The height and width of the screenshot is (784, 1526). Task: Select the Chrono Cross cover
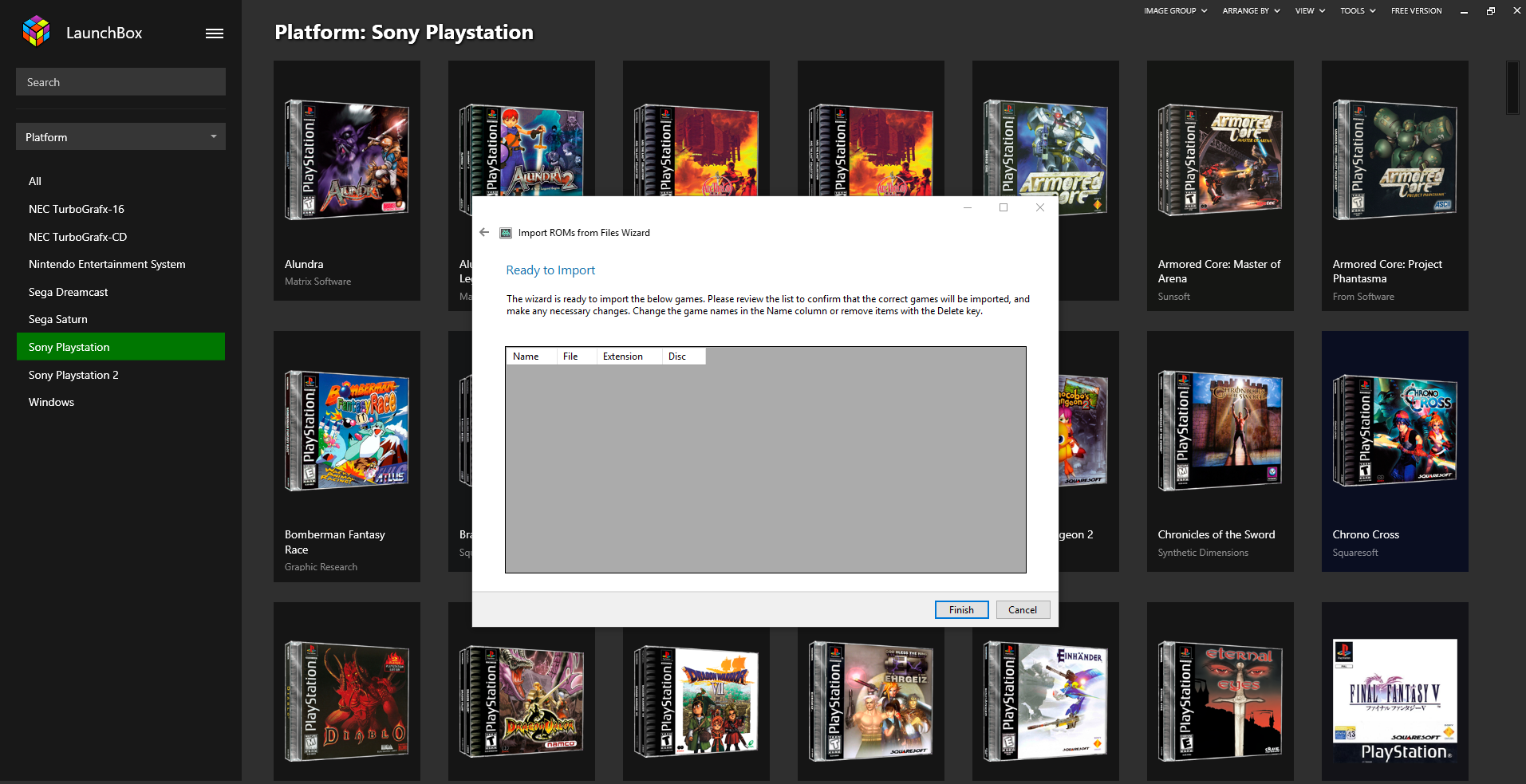tap(1395, 431)
